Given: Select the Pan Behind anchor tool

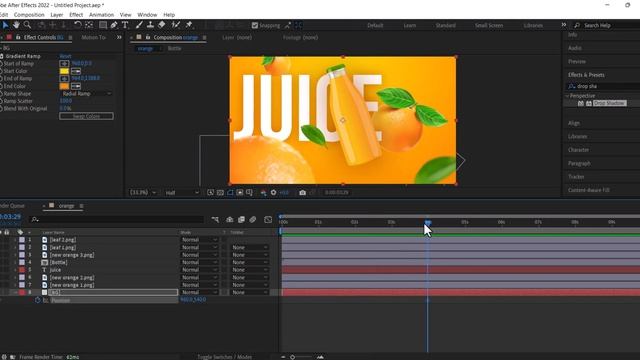Looking at the screenshot, I should (89, 25).
